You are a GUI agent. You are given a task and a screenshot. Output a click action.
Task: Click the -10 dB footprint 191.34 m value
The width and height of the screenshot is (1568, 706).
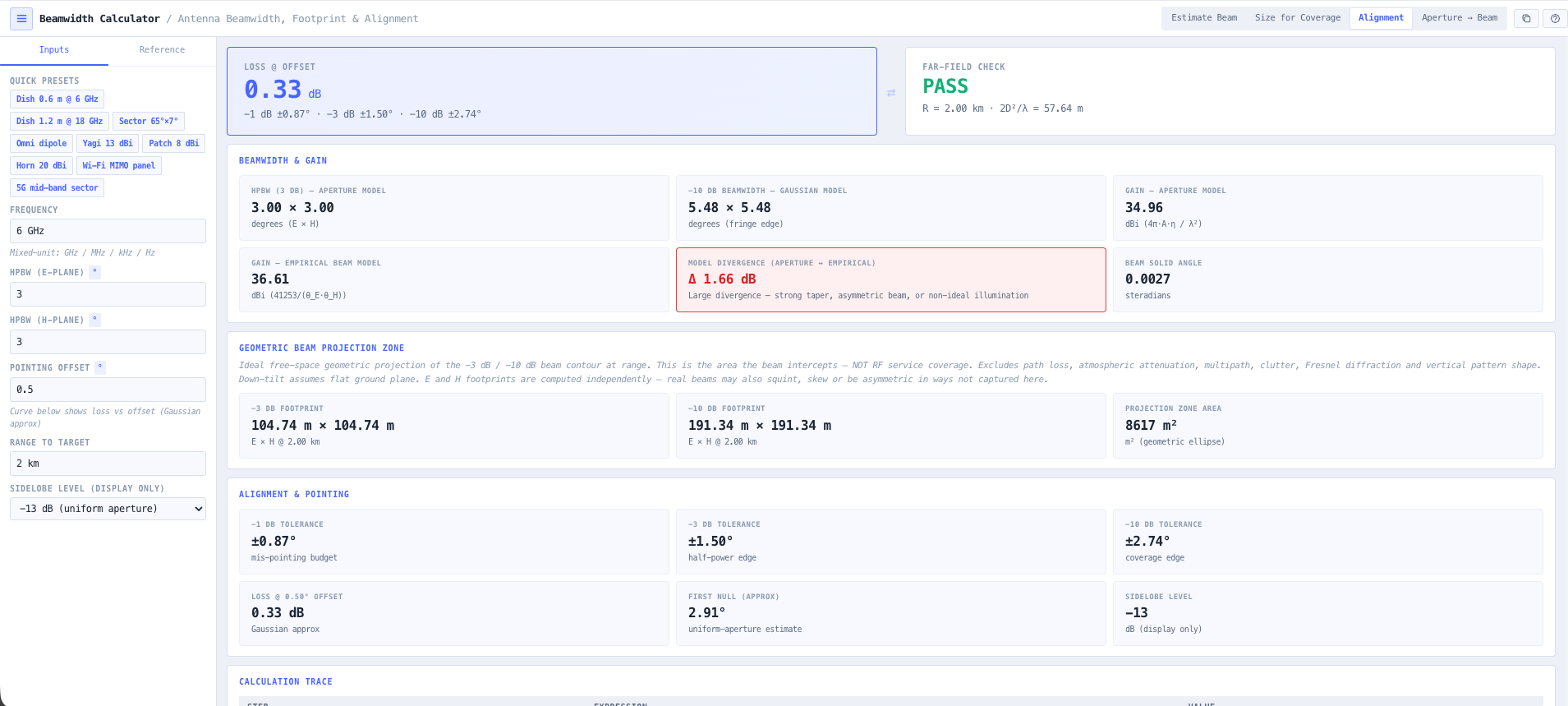tap(760, 426)
